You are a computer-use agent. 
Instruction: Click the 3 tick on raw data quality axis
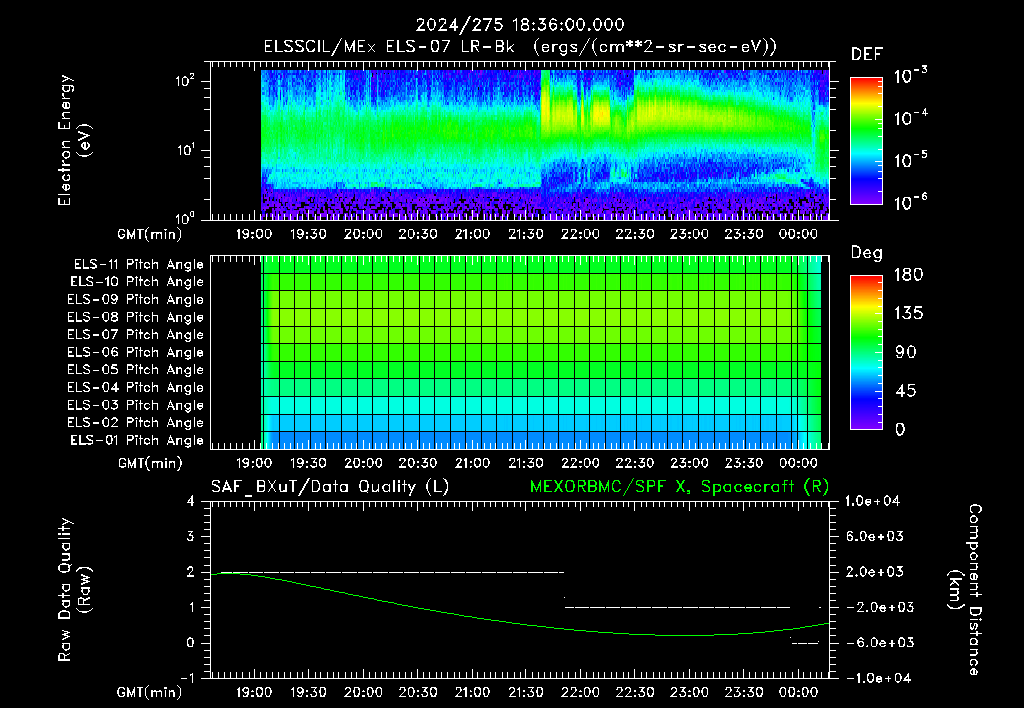(x=191, y=536)
